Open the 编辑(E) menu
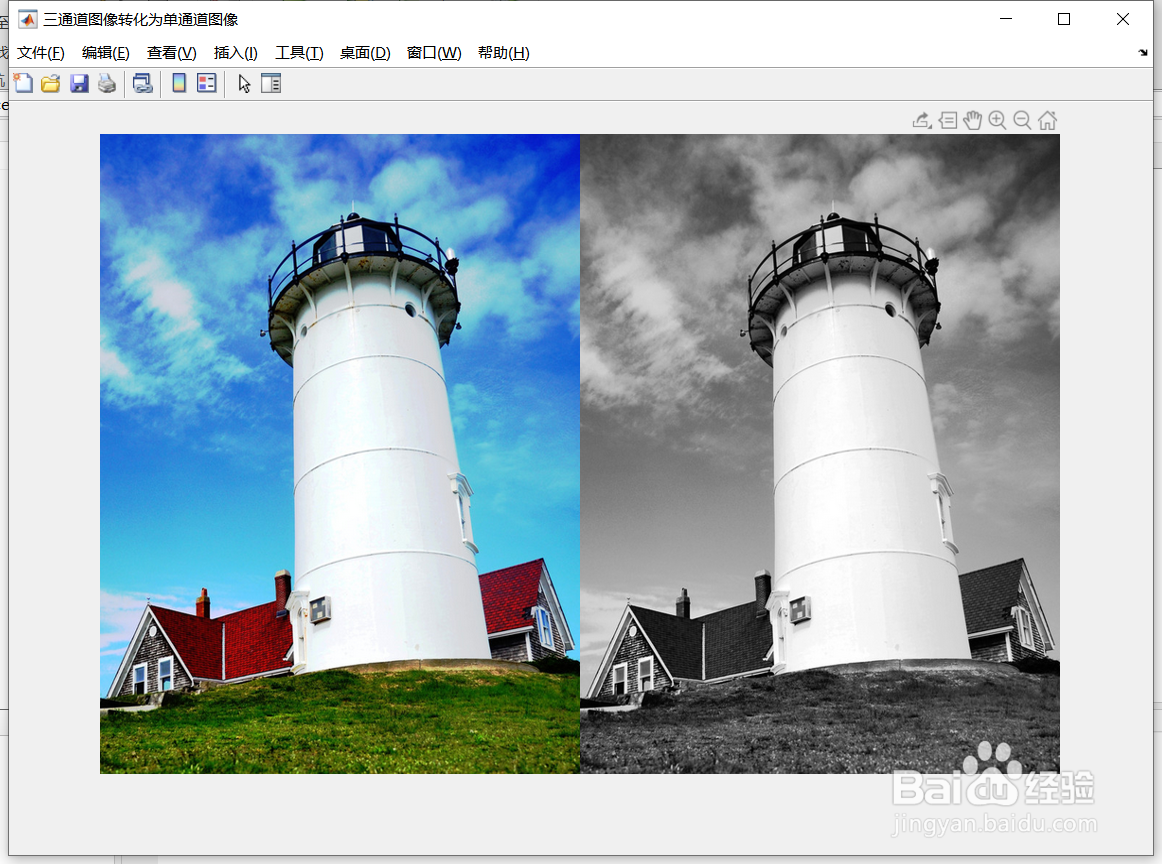This screenshot has width=1162, height=864. click(x=105, y=53)
